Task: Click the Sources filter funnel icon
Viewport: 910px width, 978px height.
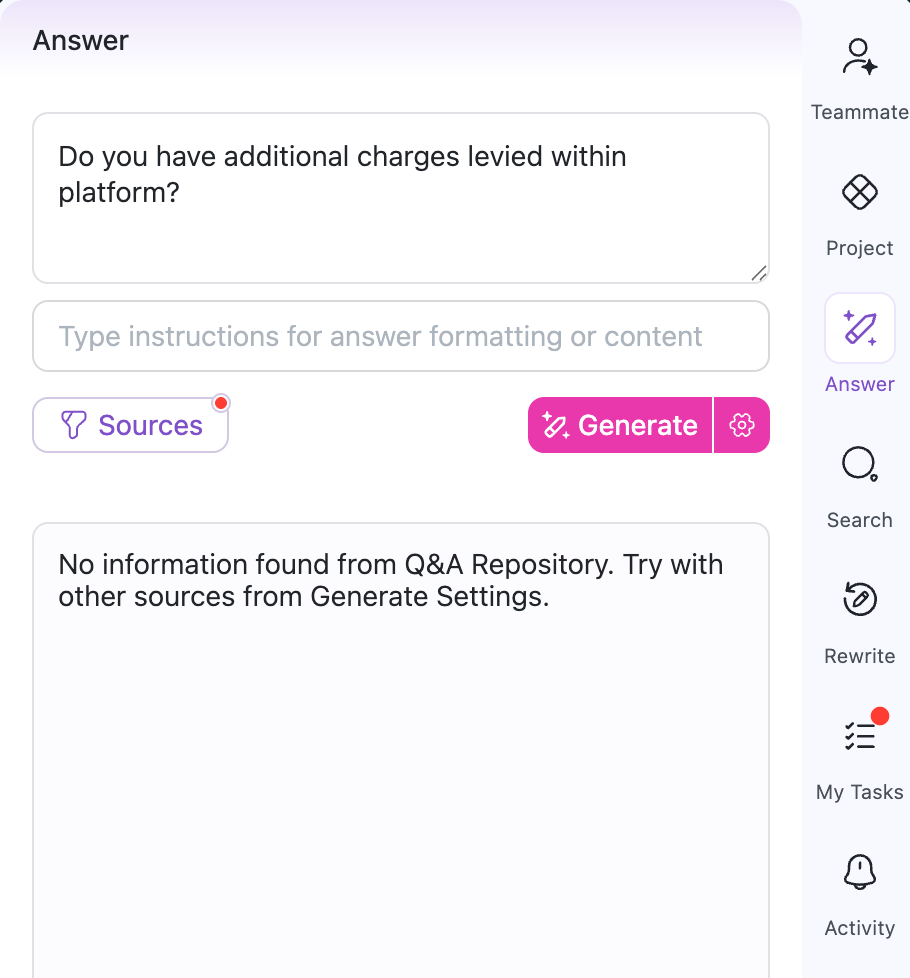Action: 74,425
